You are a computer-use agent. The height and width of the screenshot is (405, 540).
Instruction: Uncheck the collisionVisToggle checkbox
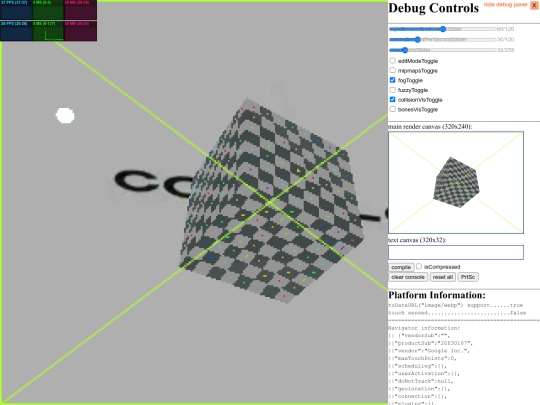pos(392,100)
